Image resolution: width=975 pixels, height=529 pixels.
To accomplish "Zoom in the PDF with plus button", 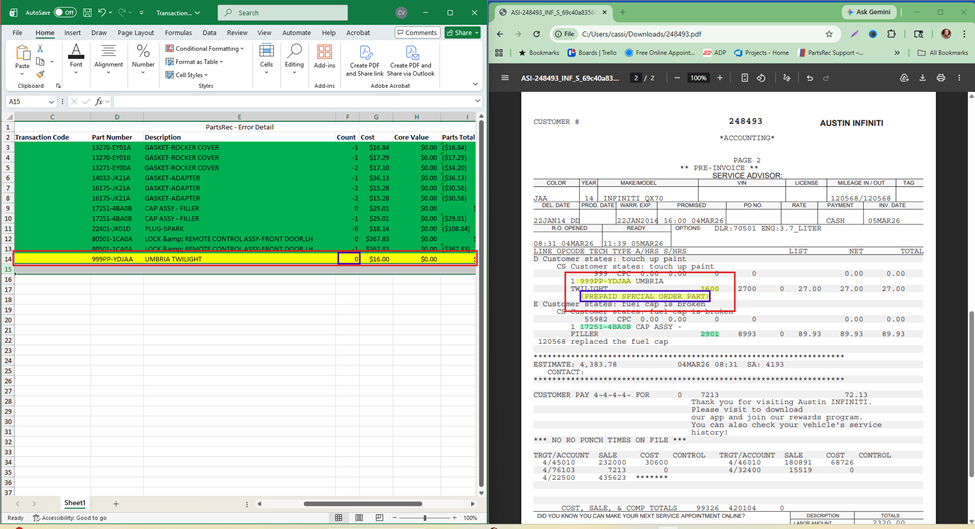I will tap(719, 78).
